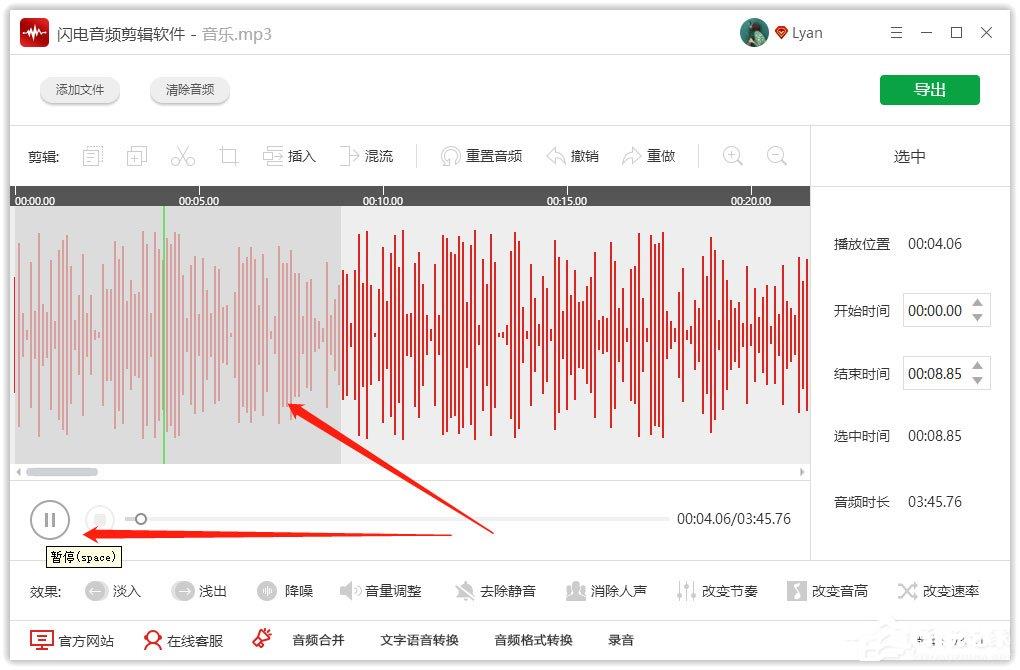Click the stop playback button
1020x670 pixels.
(x=100, y=520)
